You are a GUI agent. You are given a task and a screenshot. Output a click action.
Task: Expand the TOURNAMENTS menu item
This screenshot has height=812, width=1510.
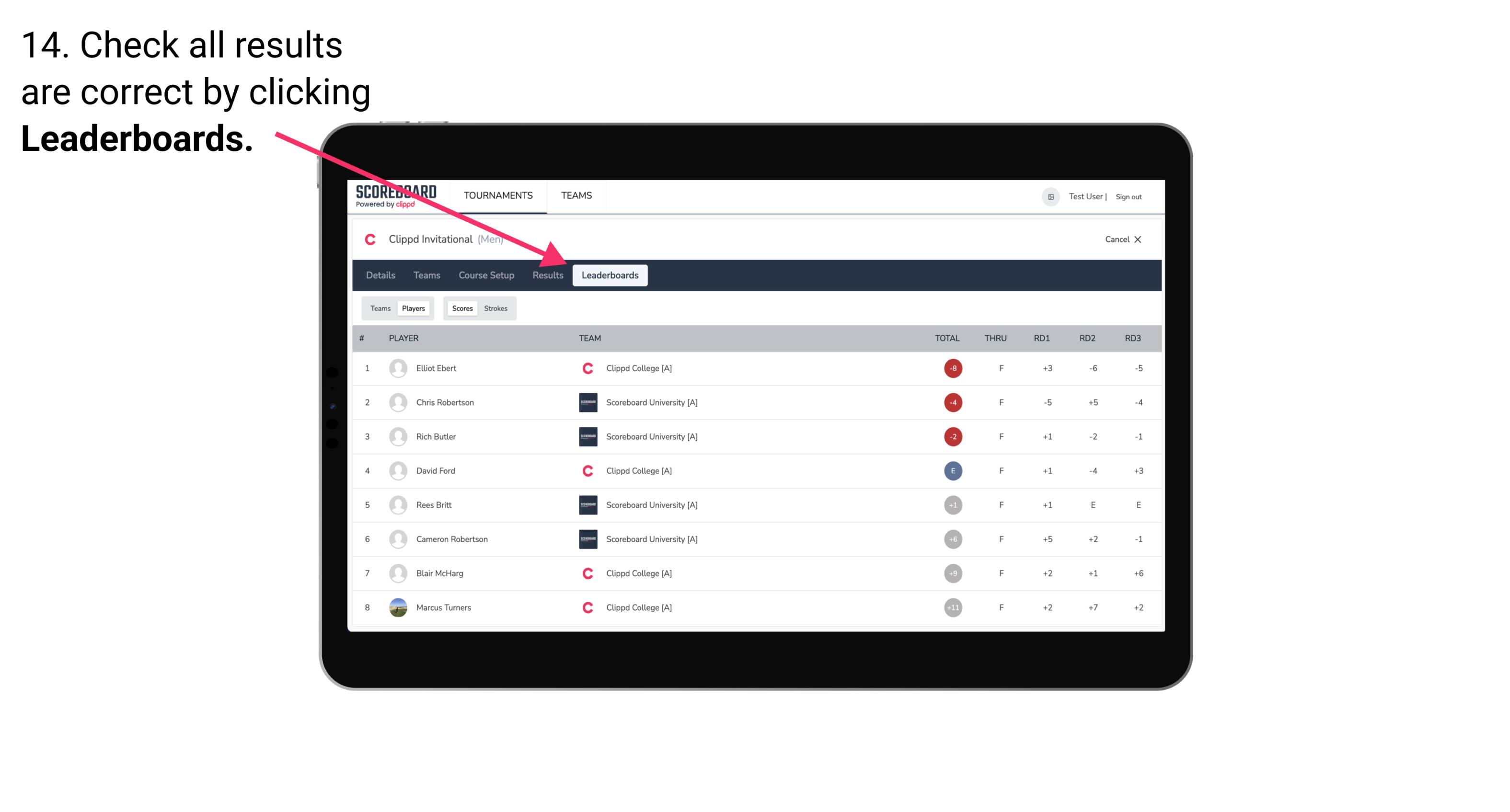tap(497, 195)
